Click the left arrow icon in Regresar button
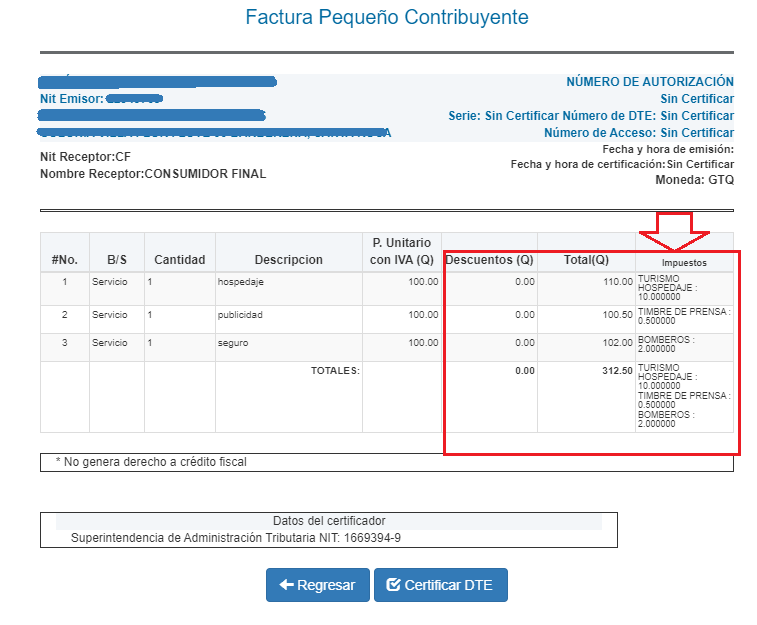This screenshot has height=625, width=757. 286,585
